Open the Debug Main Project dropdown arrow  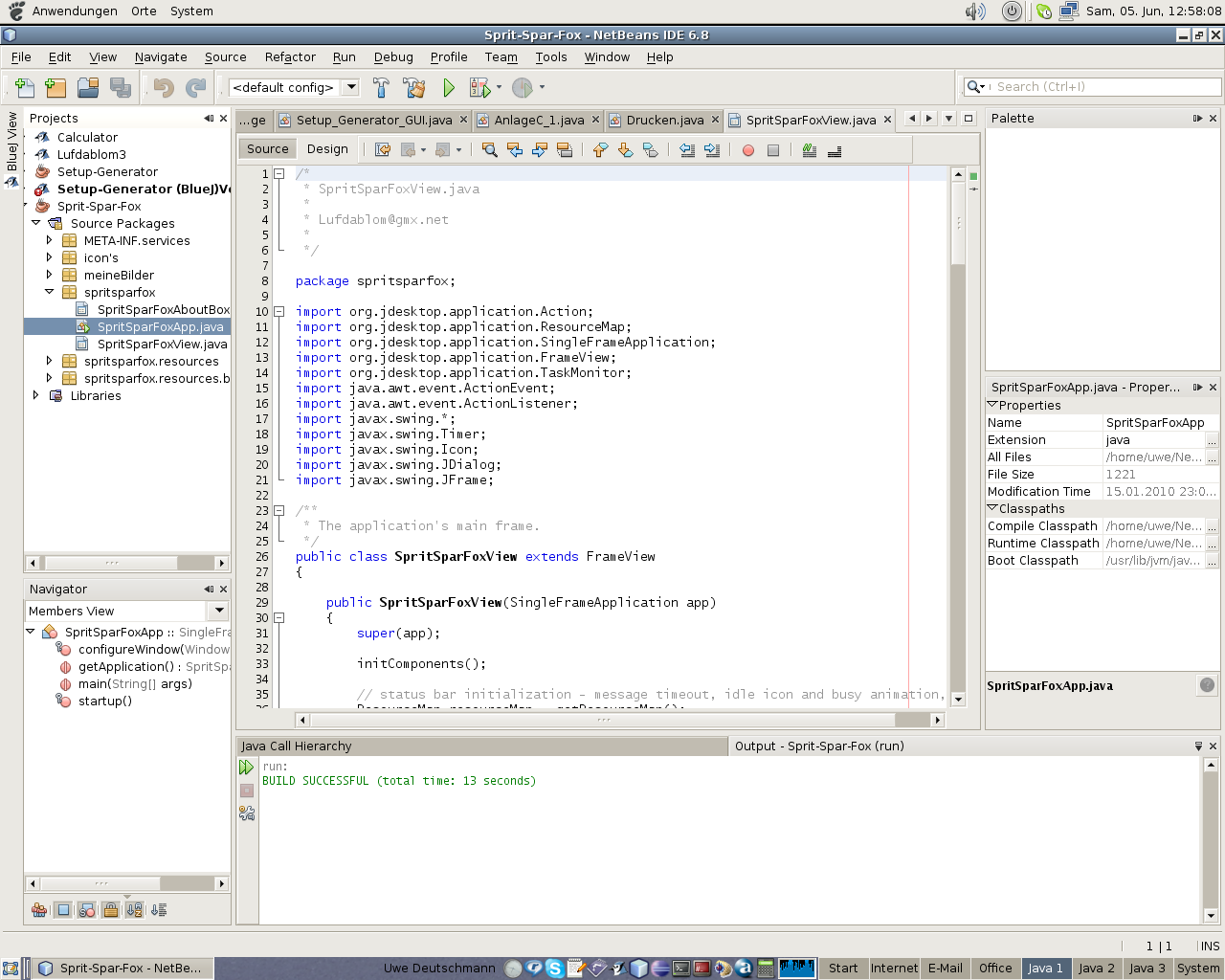click(x=499, y=87)
